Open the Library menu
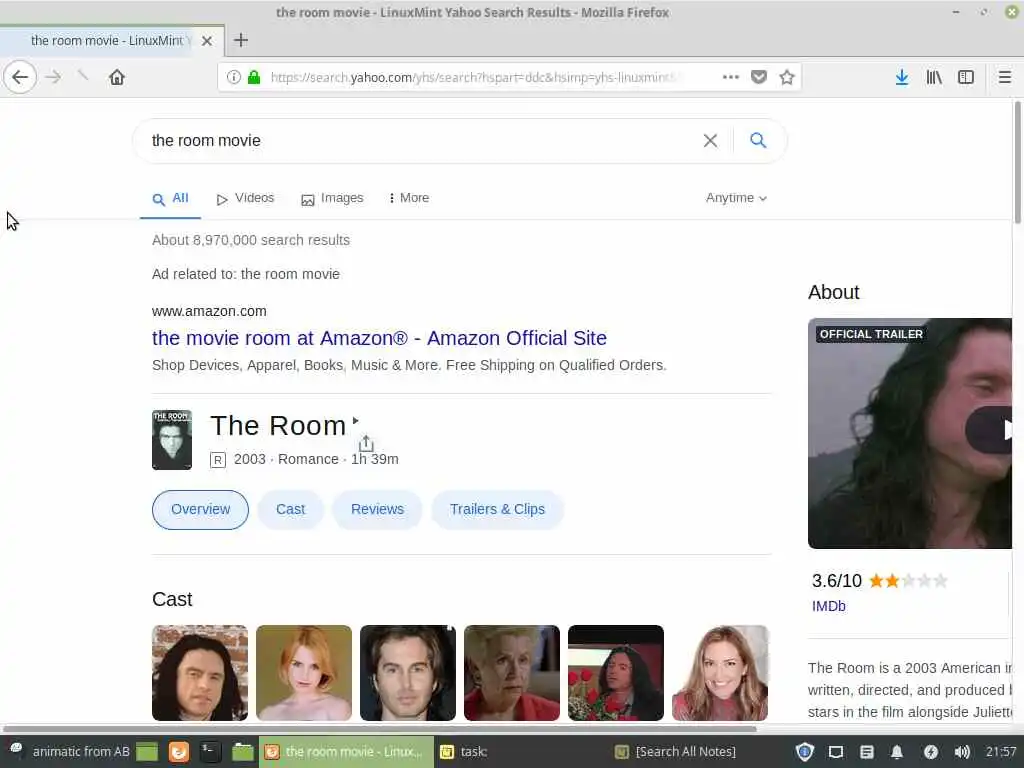The height and width of the screenshot is (768, 1024). (x=934, y=77)
